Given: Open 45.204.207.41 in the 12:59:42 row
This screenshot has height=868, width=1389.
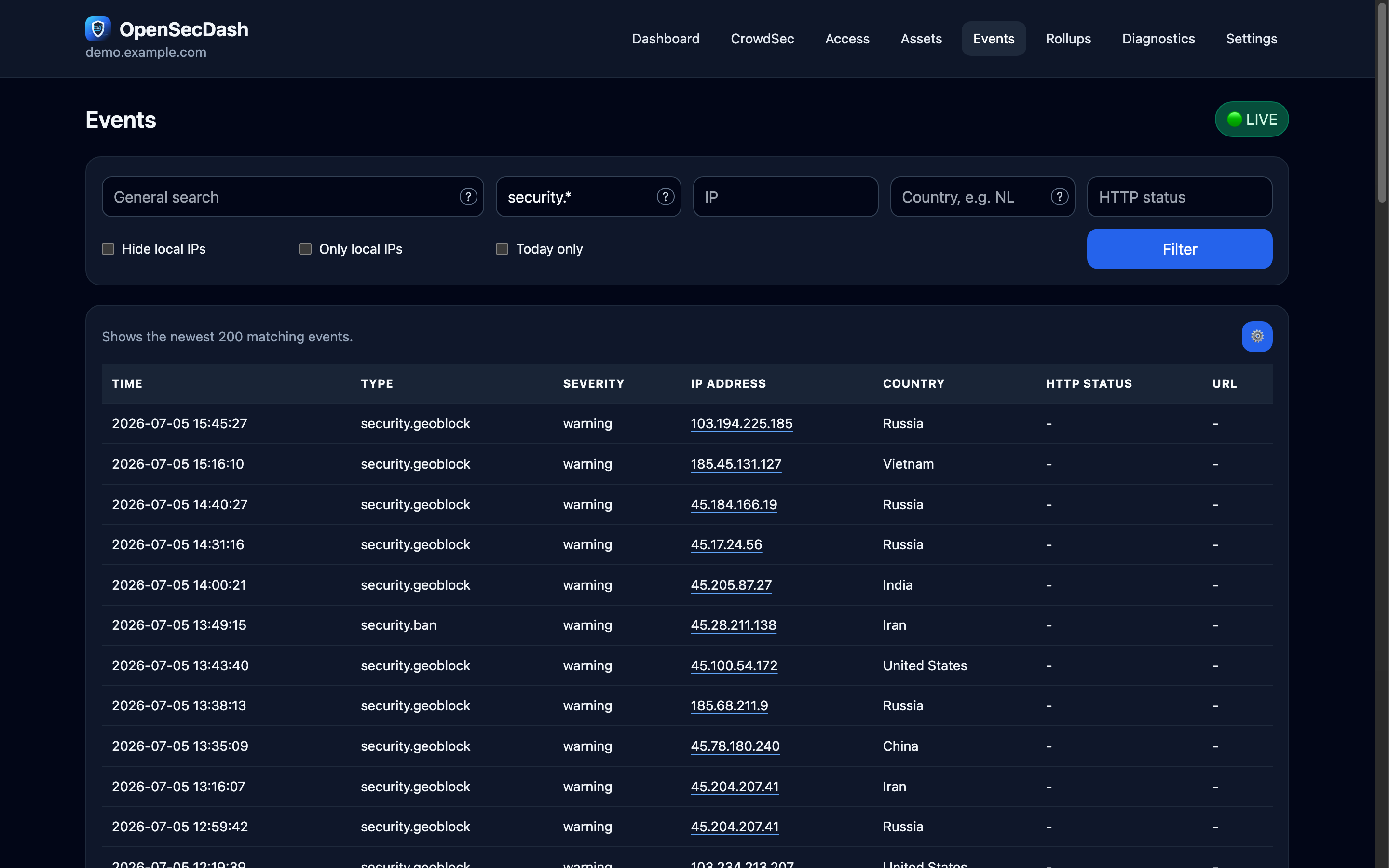Looking at the screenshot, I should point(735,827).
